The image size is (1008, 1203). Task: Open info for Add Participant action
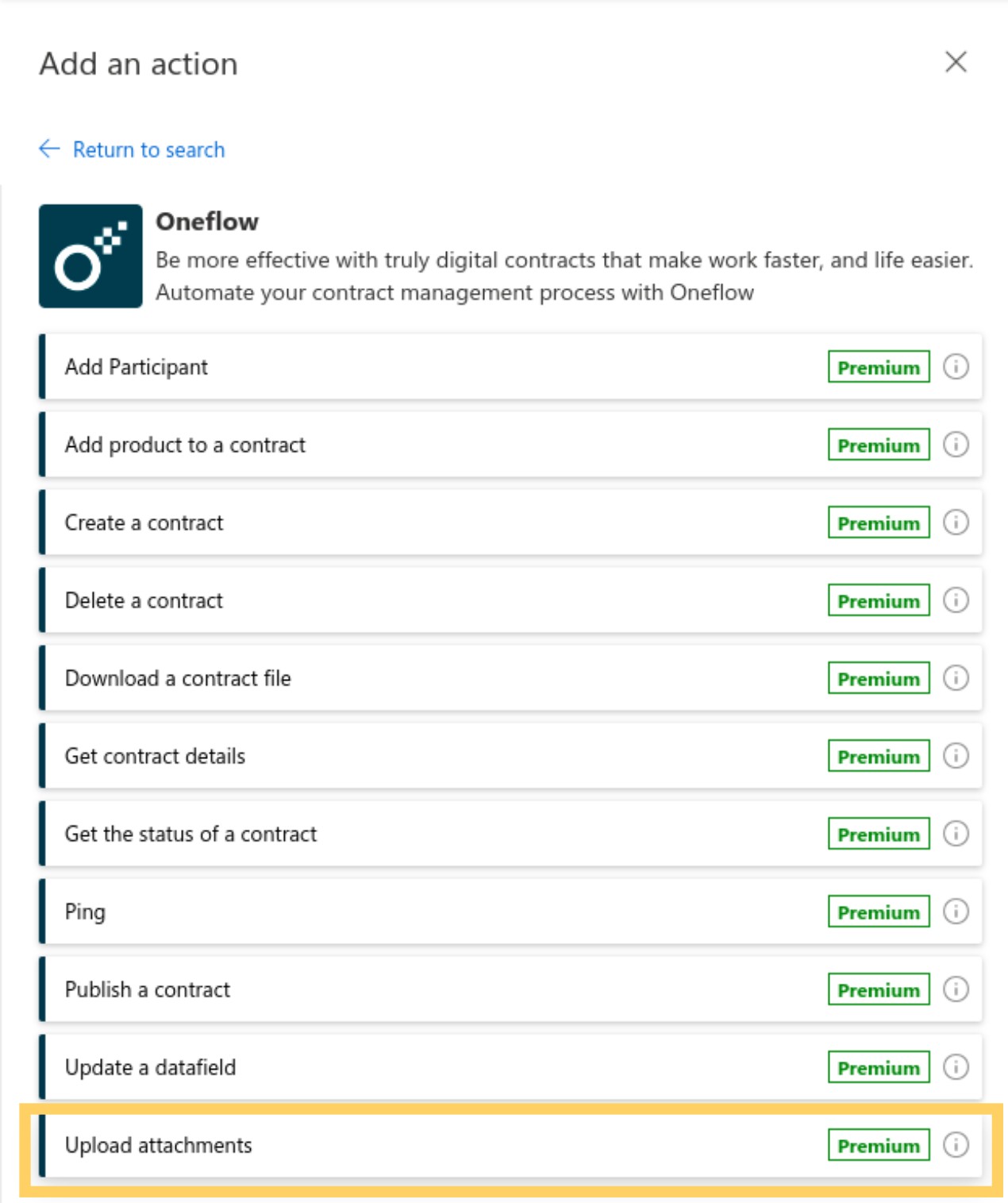(957, 367)
